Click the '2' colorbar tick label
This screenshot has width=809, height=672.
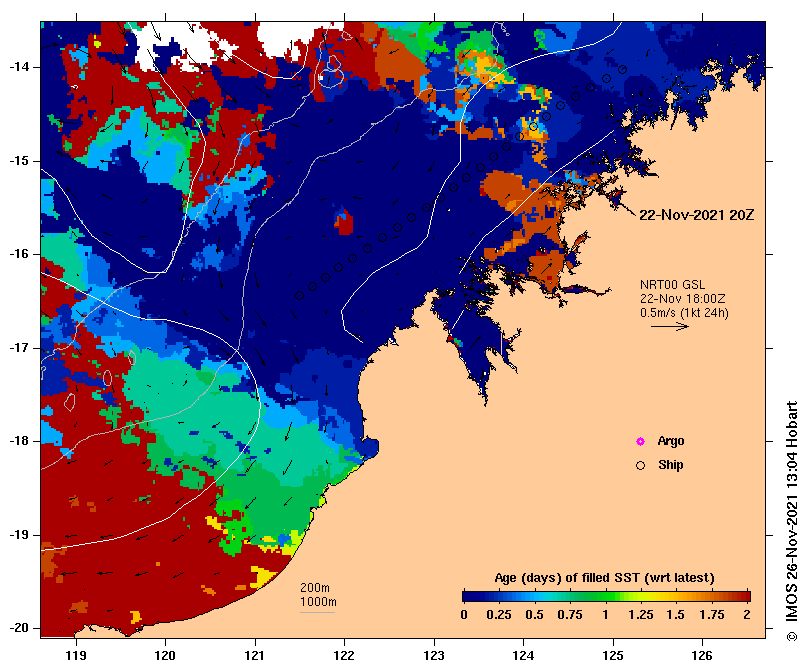pos(747,615)
